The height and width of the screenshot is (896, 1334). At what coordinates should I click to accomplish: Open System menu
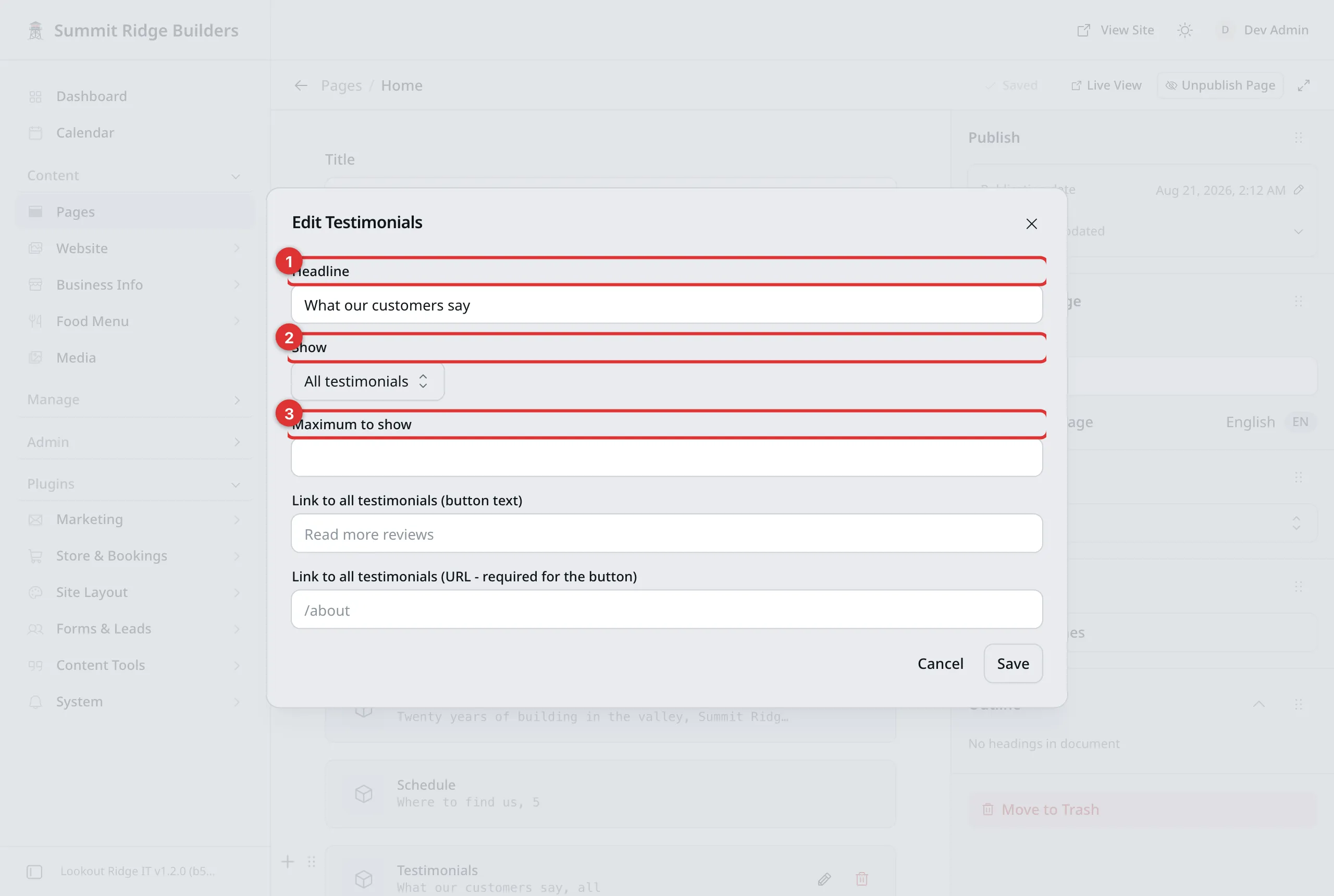tap(135, 701)
